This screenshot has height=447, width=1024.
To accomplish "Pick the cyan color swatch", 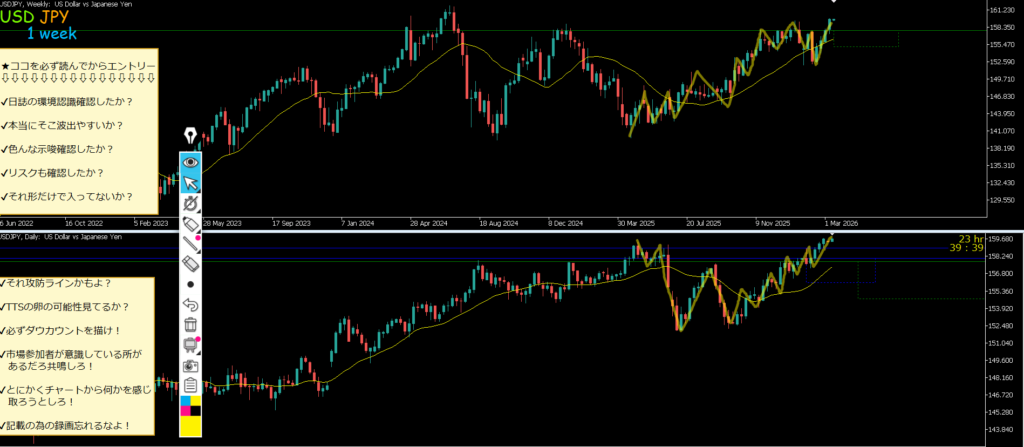I will pyautogui.click(x=185, y=400).
